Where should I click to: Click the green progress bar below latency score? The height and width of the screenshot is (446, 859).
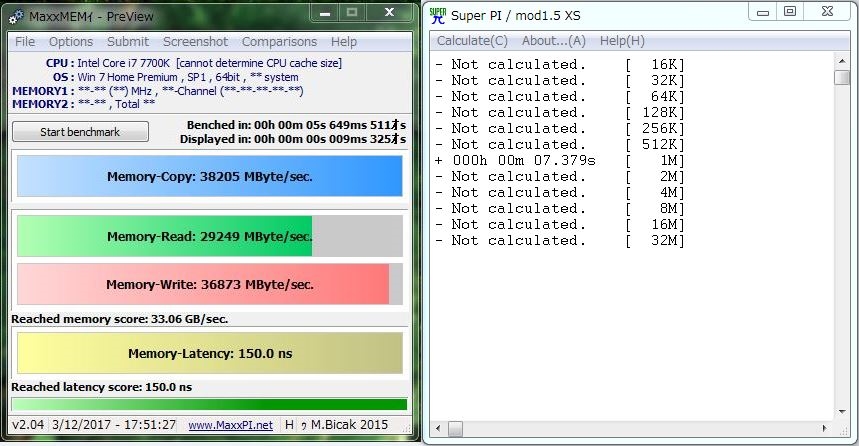209,404
